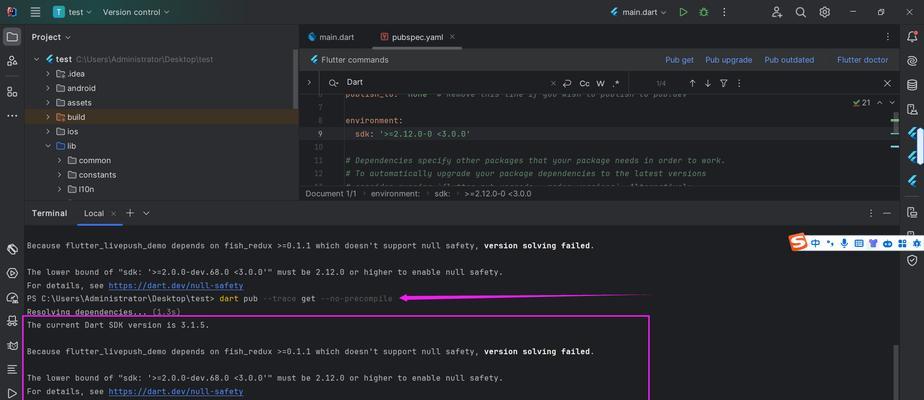Close the find bar
The height and width of the screenshot is (400, 924).
[887, 83]
